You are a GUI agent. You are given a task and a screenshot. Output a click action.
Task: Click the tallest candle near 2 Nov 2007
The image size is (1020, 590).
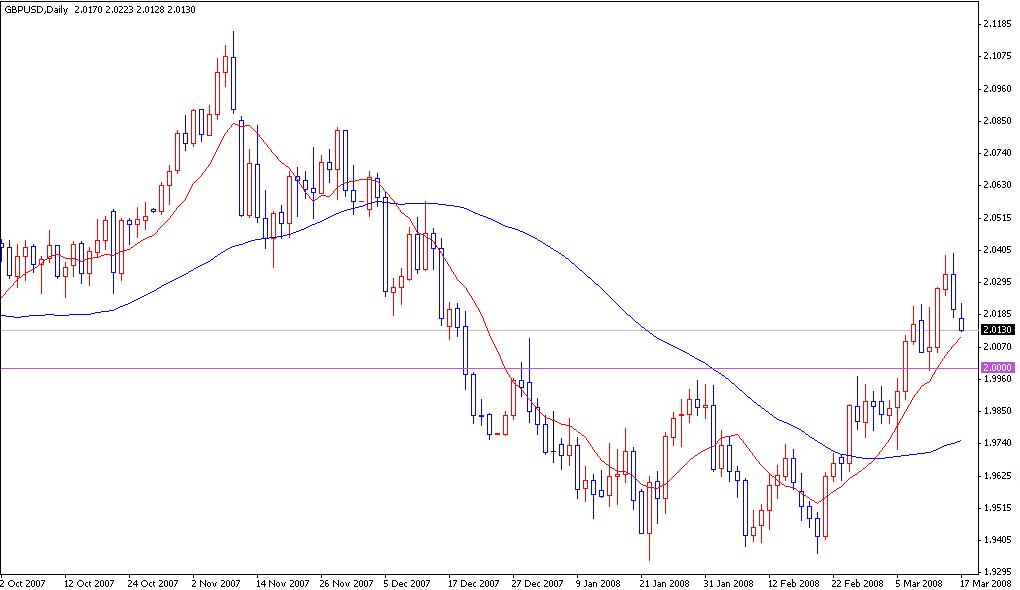[233, 75]
